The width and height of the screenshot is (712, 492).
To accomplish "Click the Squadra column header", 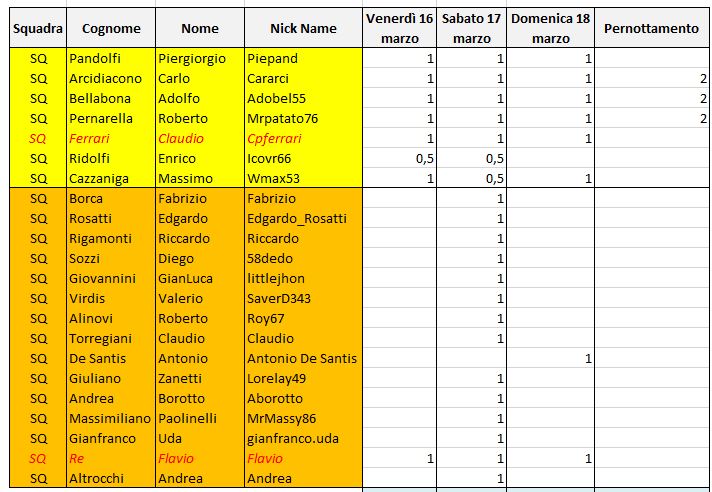I will 38,28.
